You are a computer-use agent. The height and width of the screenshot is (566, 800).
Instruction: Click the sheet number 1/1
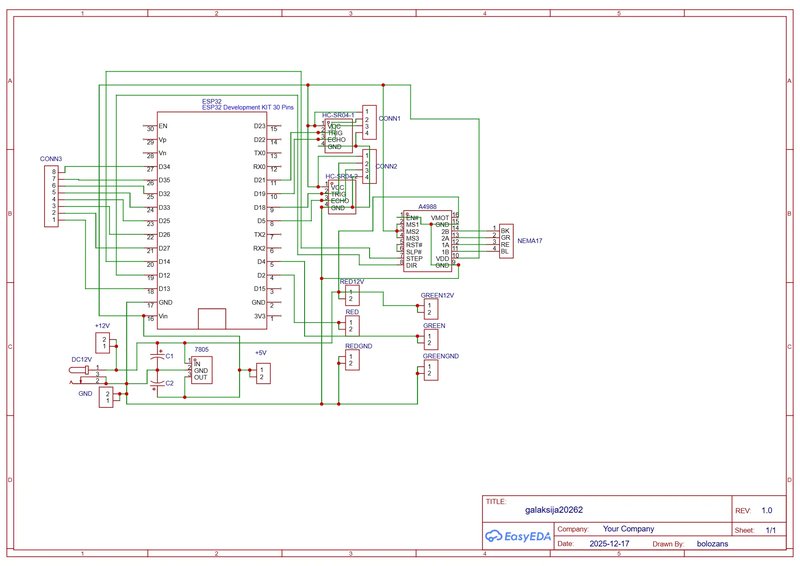(771, 530)
